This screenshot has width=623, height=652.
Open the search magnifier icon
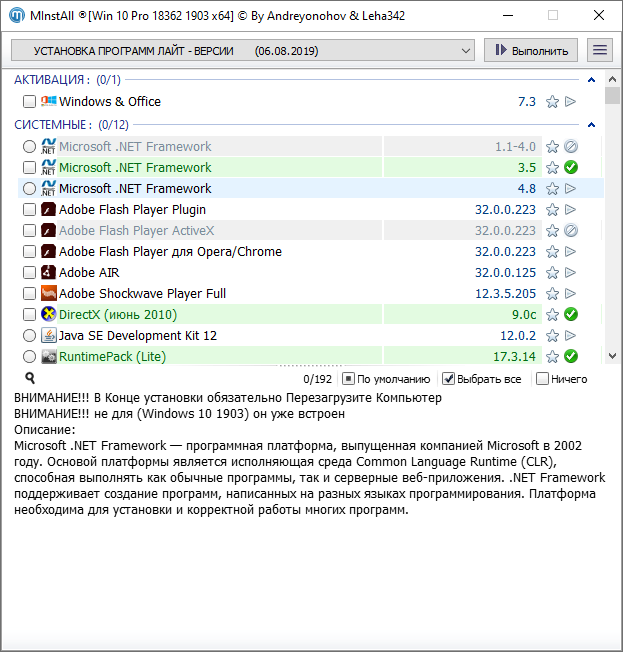click(30, 378)
